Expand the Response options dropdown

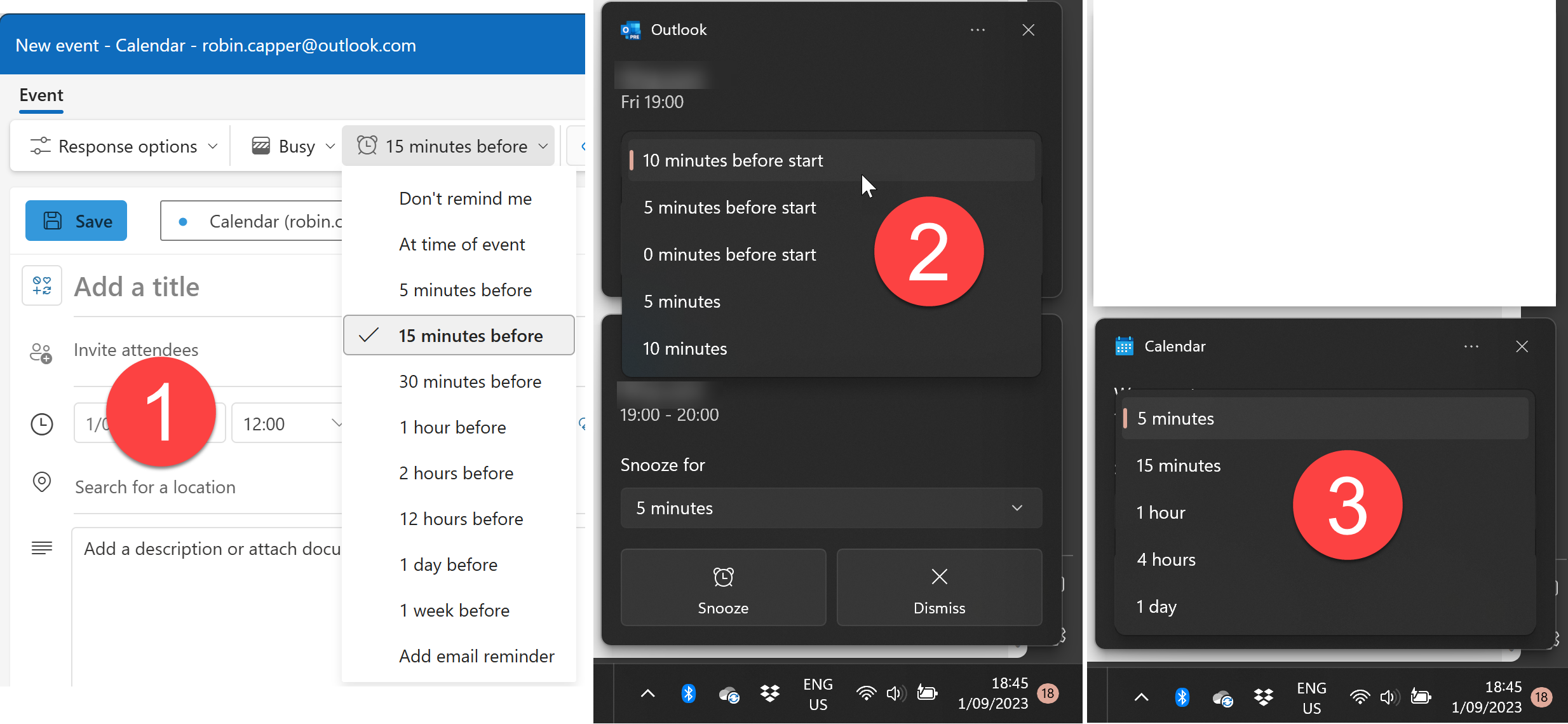click(x=125, y=147)
